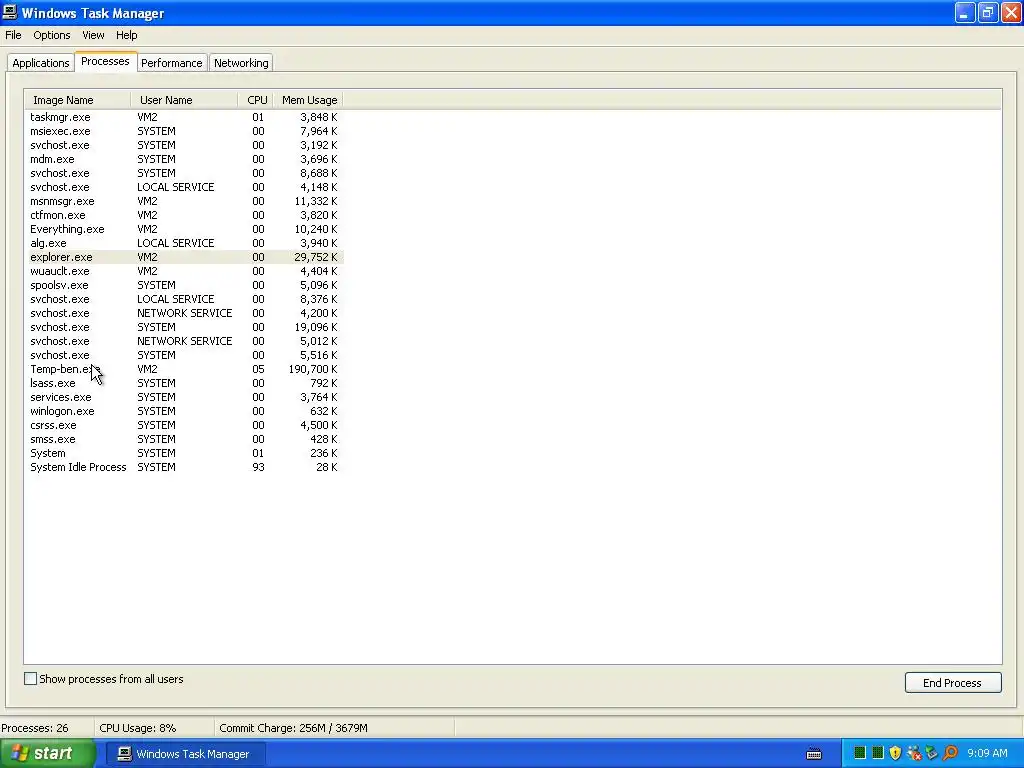
Task: Click NETWORK SERVICE user on 5,012 K row
Action: pos(184,341)
